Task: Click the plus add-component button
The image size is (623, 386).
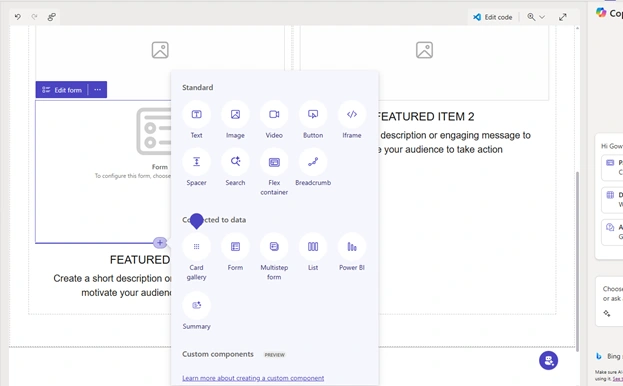Action: click(160, 243)
